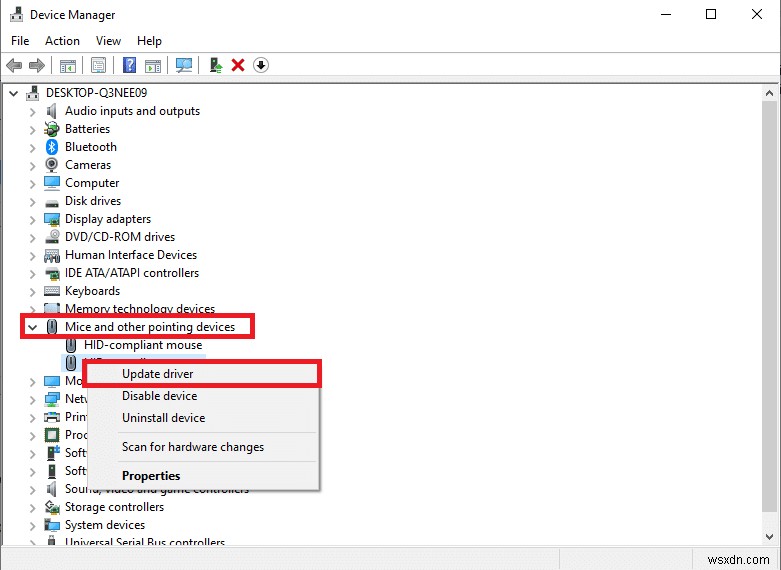
Task: Expand the System devices category
Action: point(32,526)
